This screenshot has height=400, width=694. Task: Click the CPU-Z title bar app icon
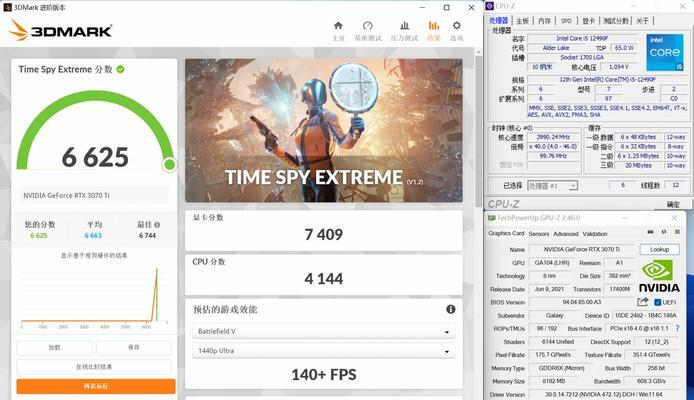490,6
